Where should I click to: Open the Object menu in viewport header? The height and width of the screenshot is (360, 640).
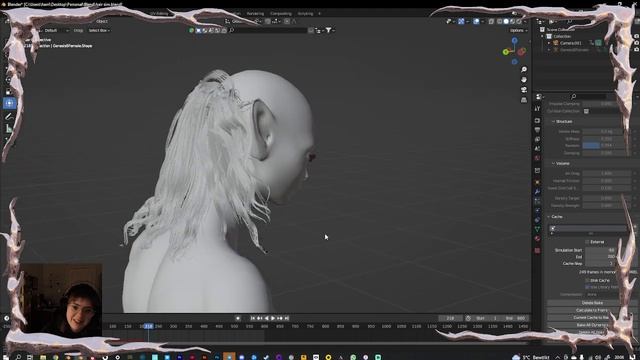102,21
